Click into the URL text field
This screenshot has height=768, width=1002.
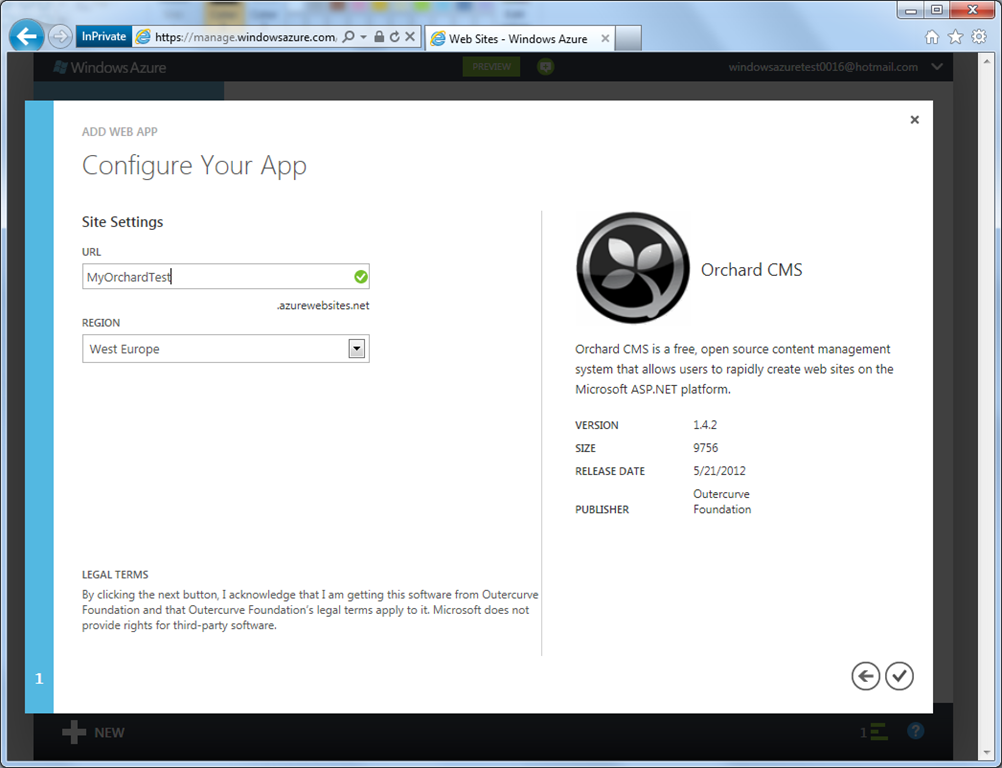tap(216, 277)
